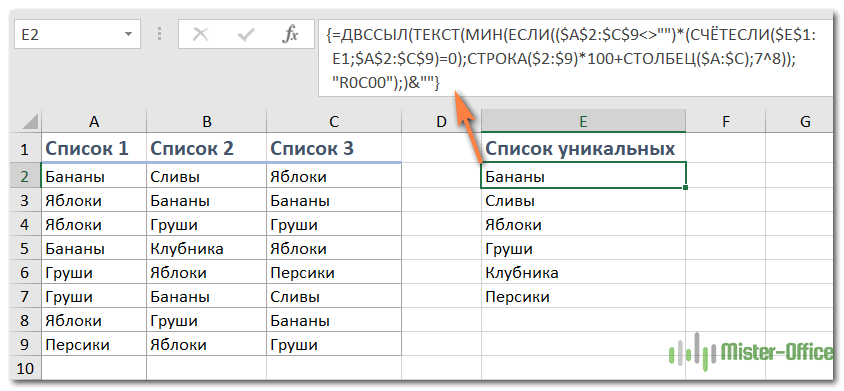This screenshot has width=844, height=391.
Task: Click cell B1 'Список 2'
Action: click(x=207, y=149)
